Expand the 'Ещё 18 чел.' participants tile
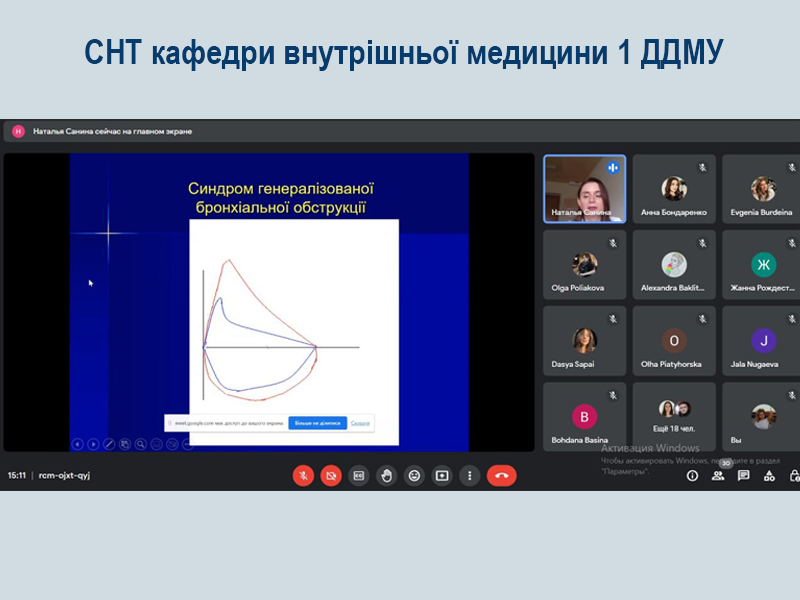 [x=675, y=416]
